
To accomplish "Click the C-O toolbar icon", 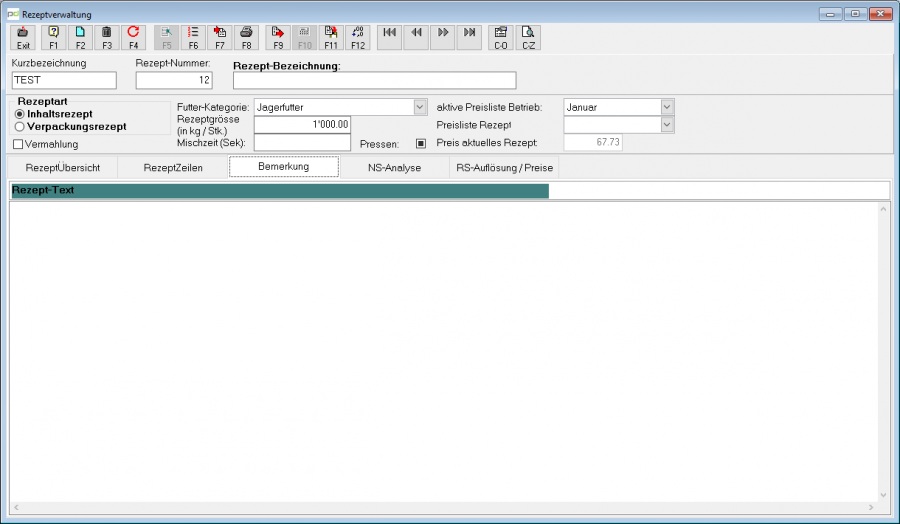I will click(x=501, y=38).
